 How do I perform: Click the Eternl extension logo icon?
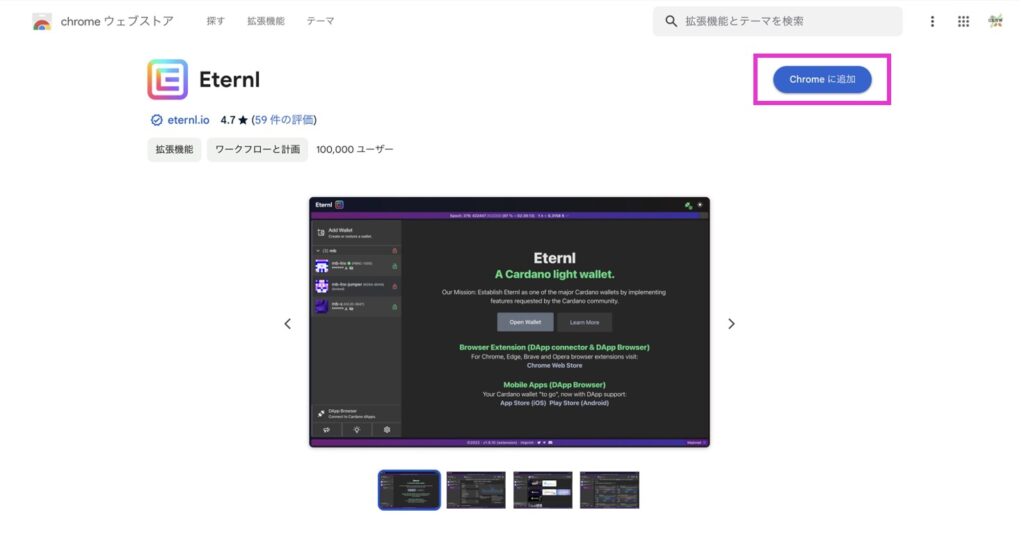167,80
